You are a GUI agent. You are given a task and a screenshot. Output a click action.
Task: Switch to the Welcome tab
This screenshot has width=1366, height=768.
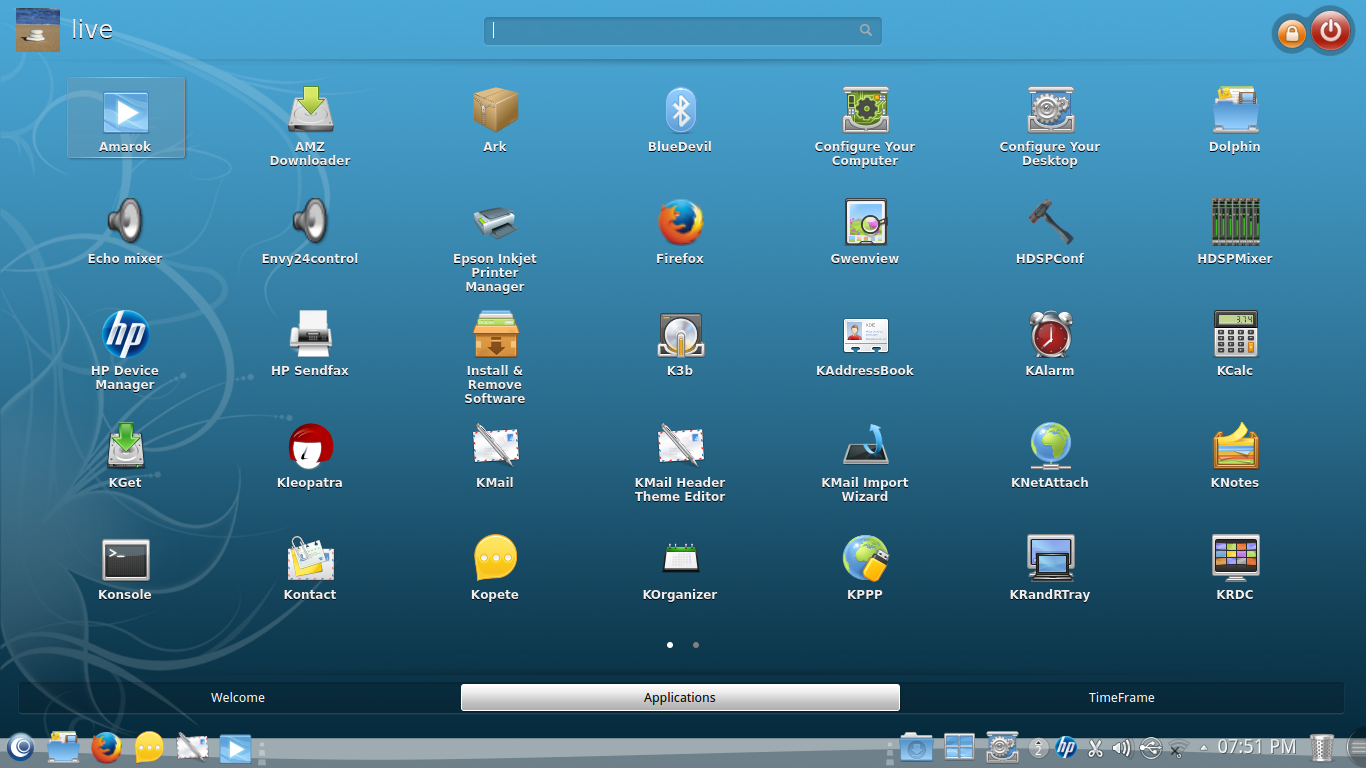(238, 698)
